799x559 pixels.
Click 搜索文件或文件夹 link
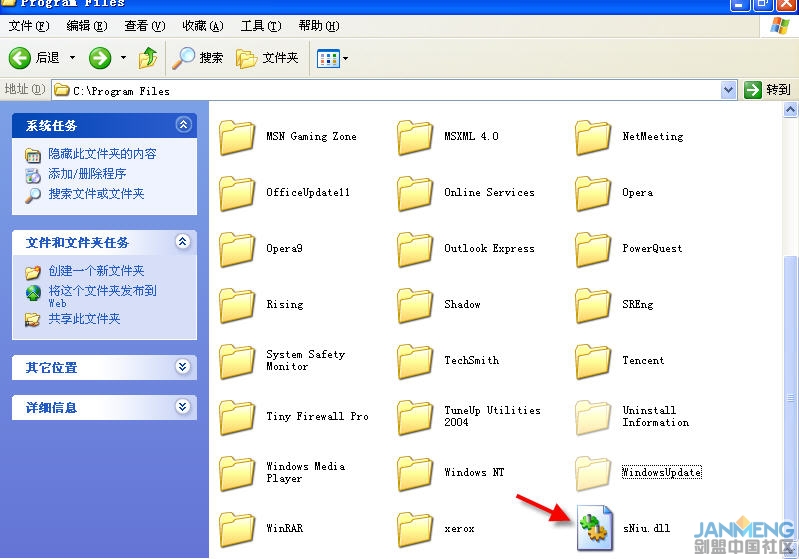(x=96, y=194)
